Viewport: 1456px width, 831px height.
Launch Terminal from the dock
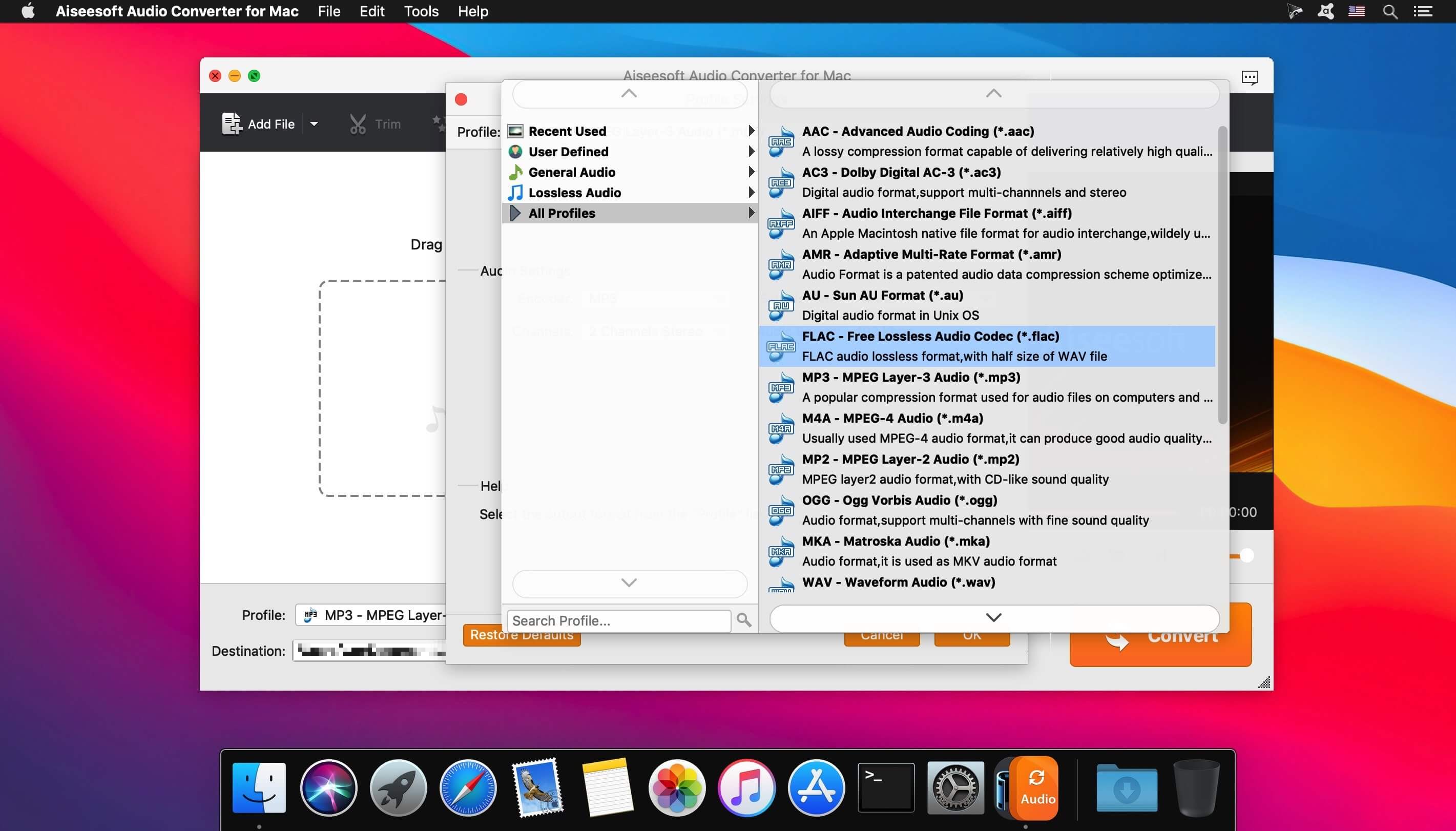(885, 787)
